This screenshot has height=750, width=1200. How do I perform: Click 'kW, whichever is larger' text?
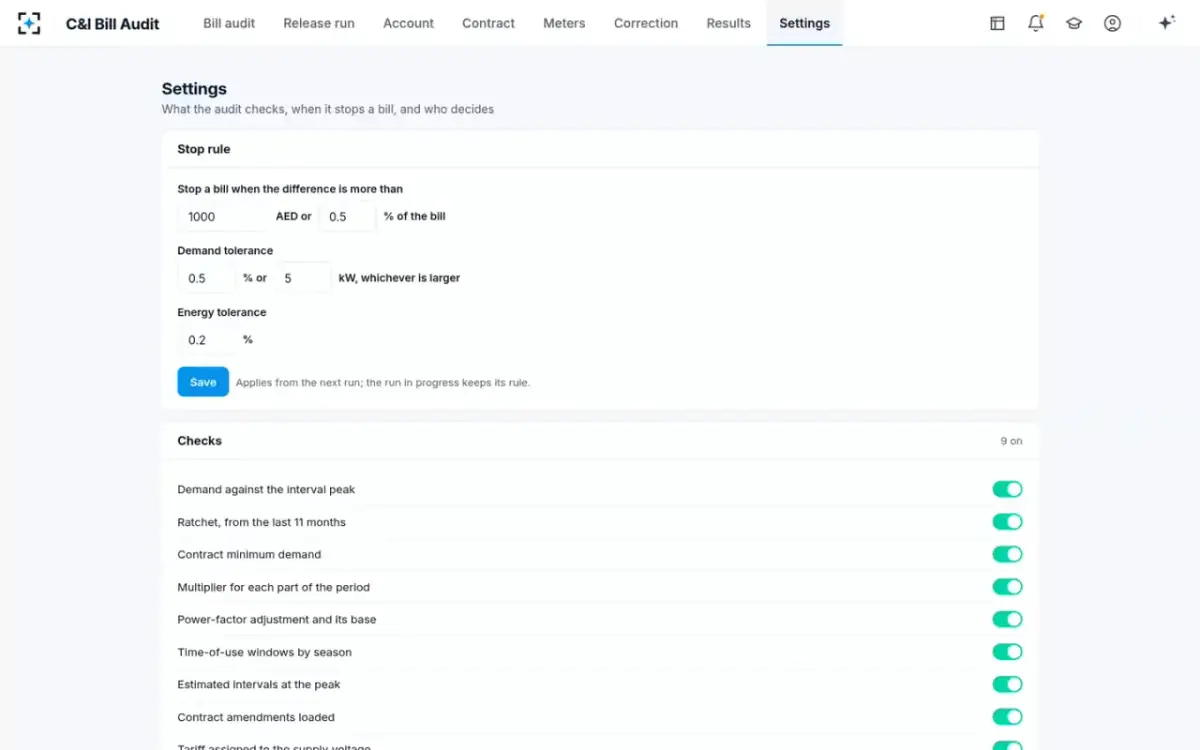click(399, 278)
